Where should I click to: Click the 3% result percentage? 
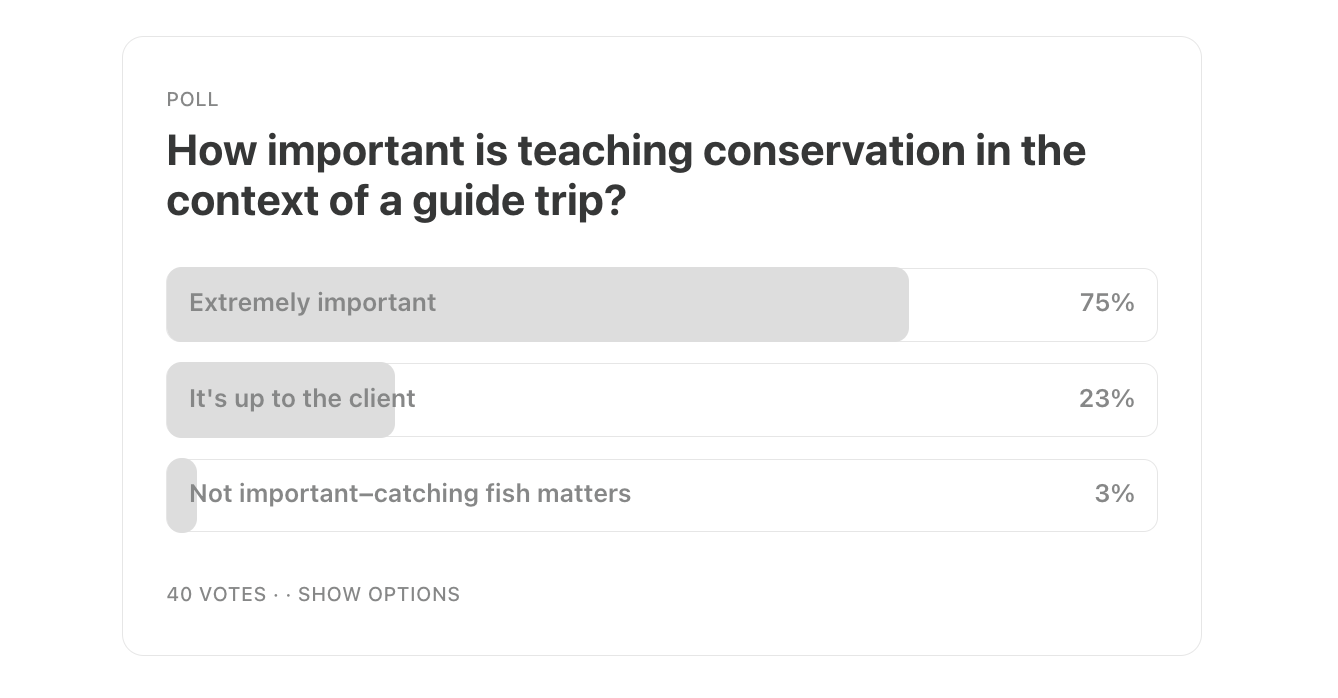1114,494
